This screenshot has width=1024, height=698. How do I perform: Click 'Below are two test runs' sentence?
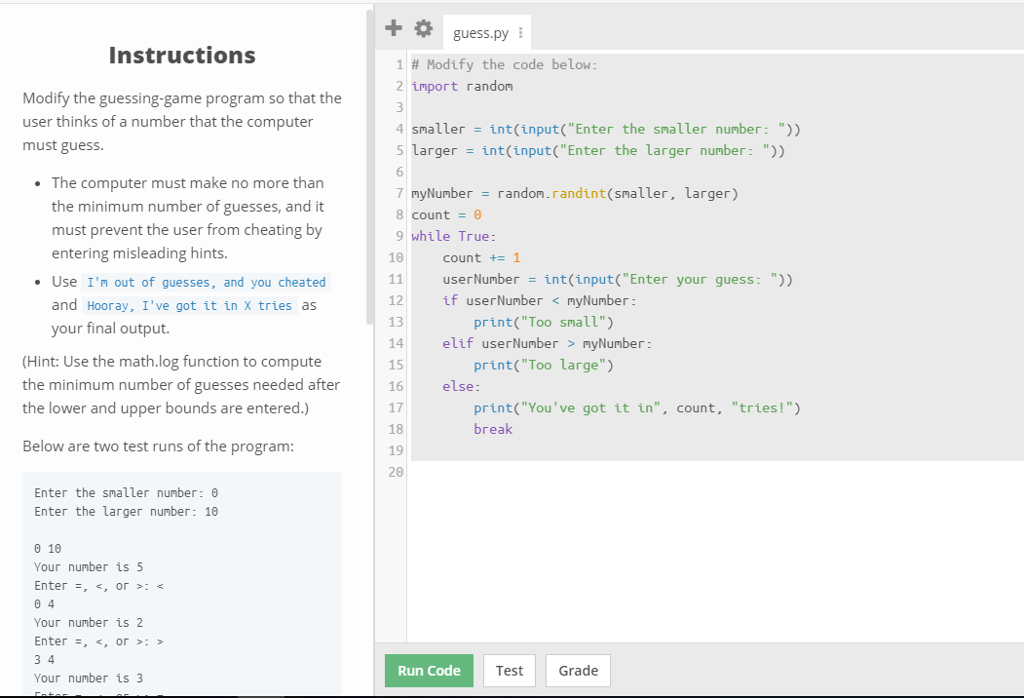click(x=158, y=446)
